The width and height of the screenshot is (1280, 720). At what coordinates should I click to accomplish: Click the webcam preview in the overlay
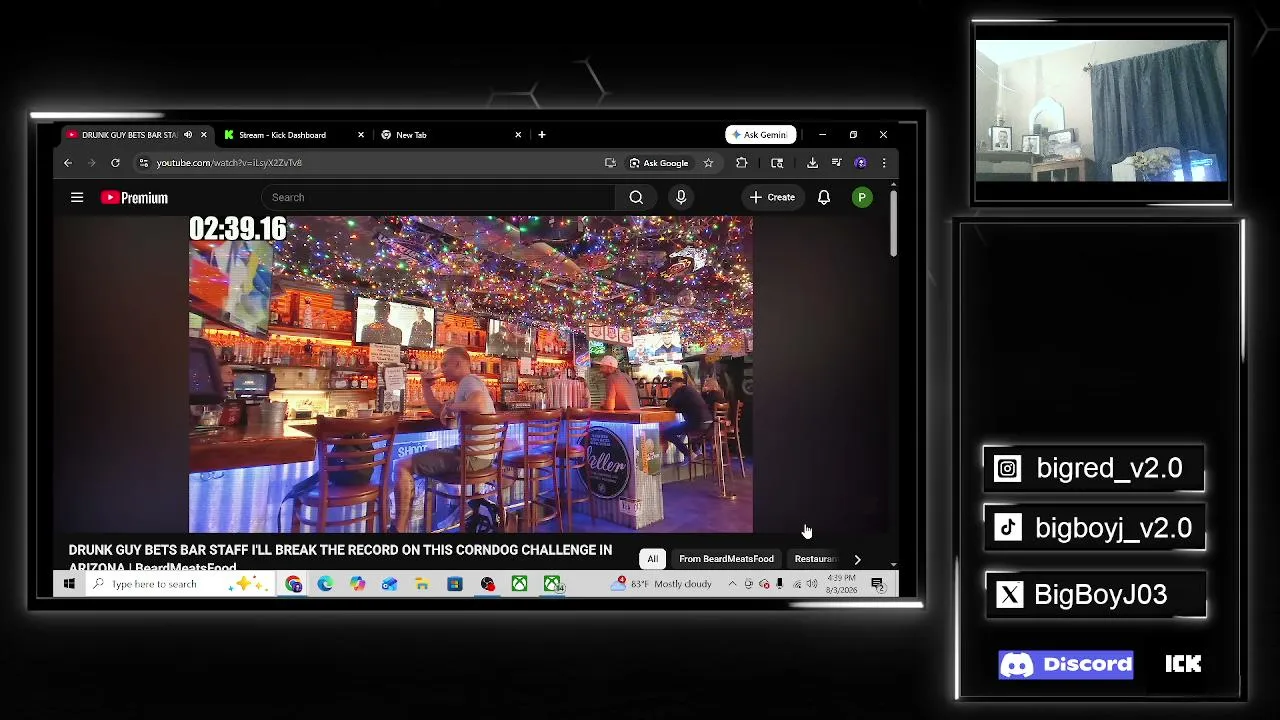click(x=1101, y=111)
